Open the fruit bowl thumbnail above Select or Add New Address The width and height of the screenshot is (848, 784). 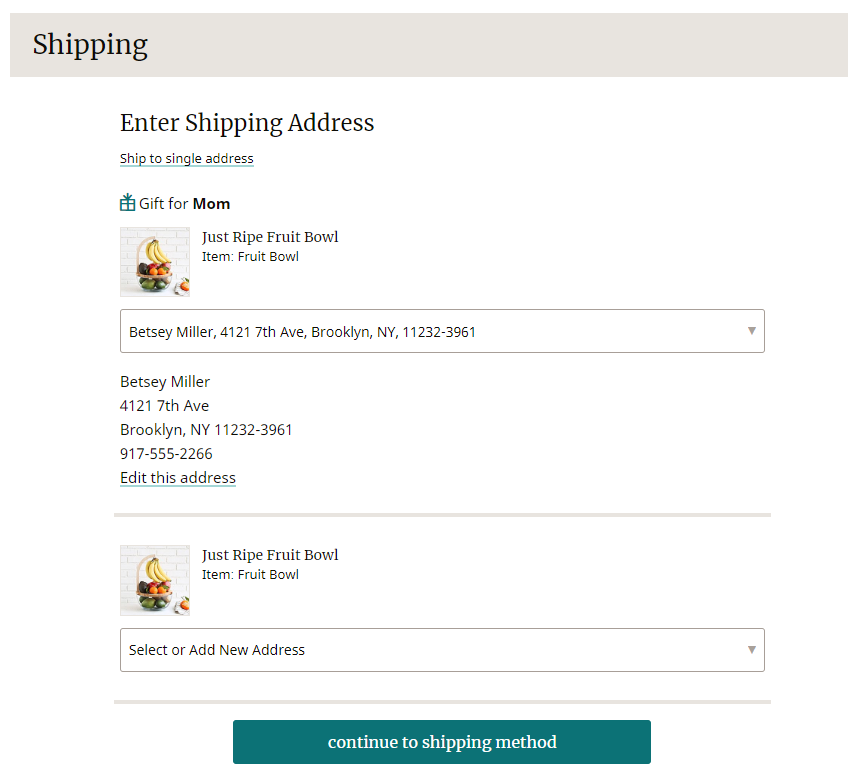click(x=155, y=580)
